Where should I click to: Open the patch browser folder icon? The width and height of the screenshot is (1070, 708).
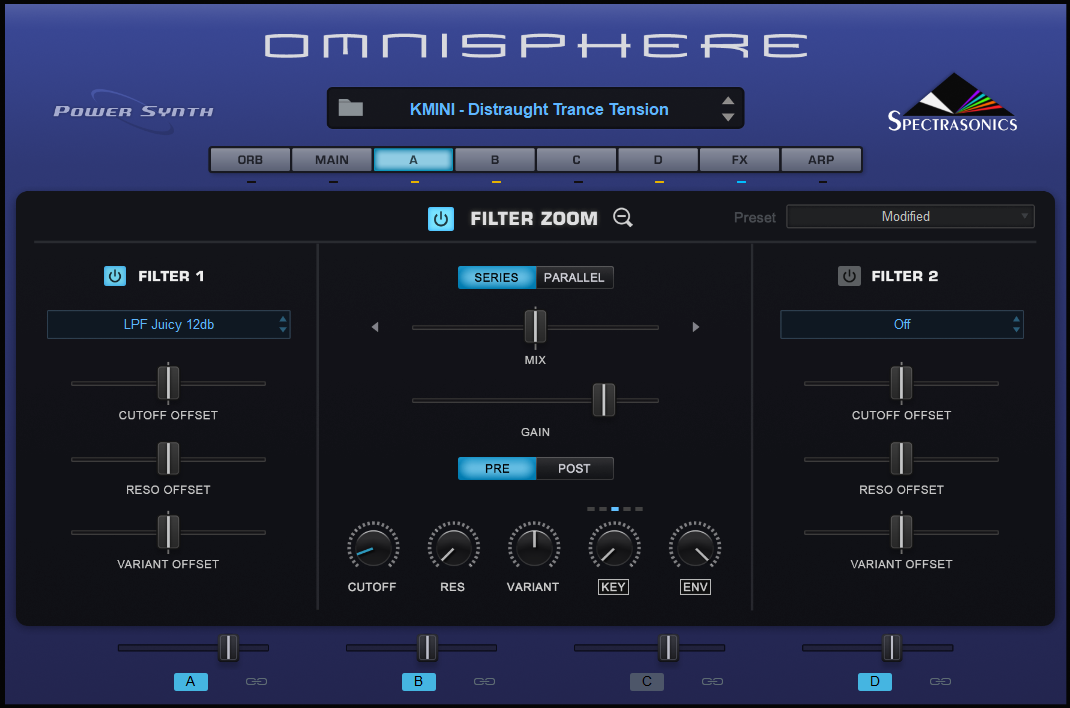pyautogui.click(x=351, y=108)
